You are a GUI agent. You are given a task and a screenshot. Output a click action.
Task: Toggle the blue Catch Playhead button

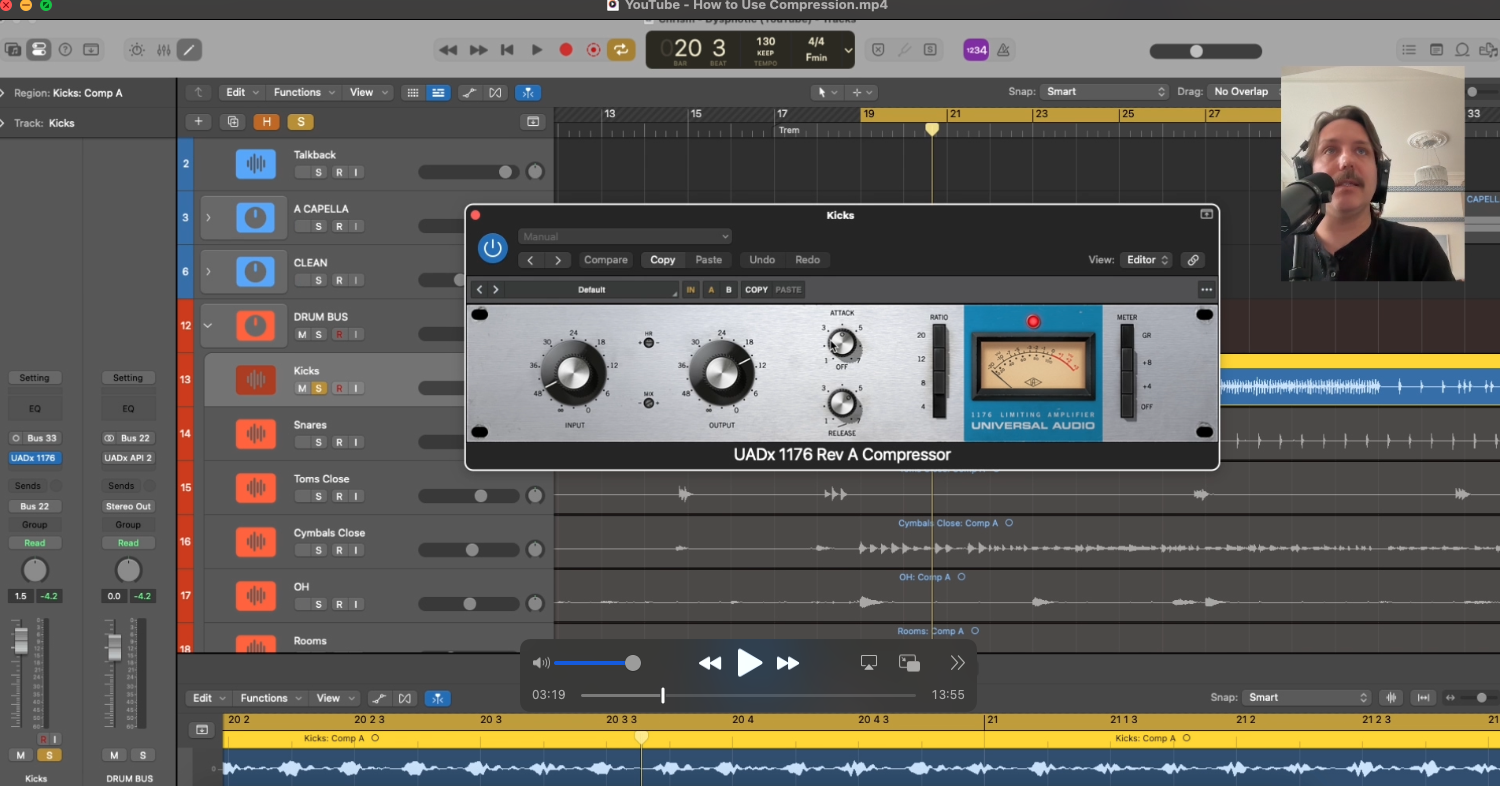[x=528, y=92]
